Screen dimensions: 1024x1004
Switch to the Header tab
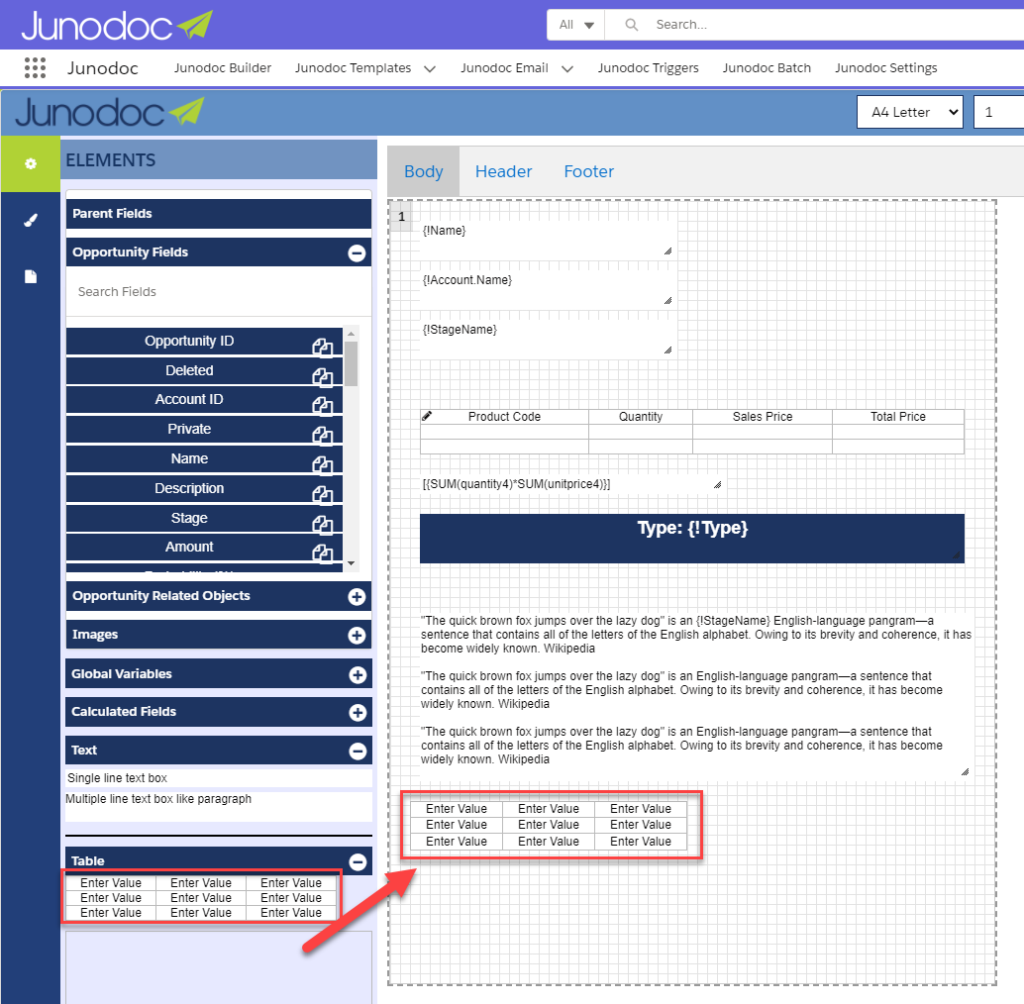pyautogui.click(x=504, y=171)
